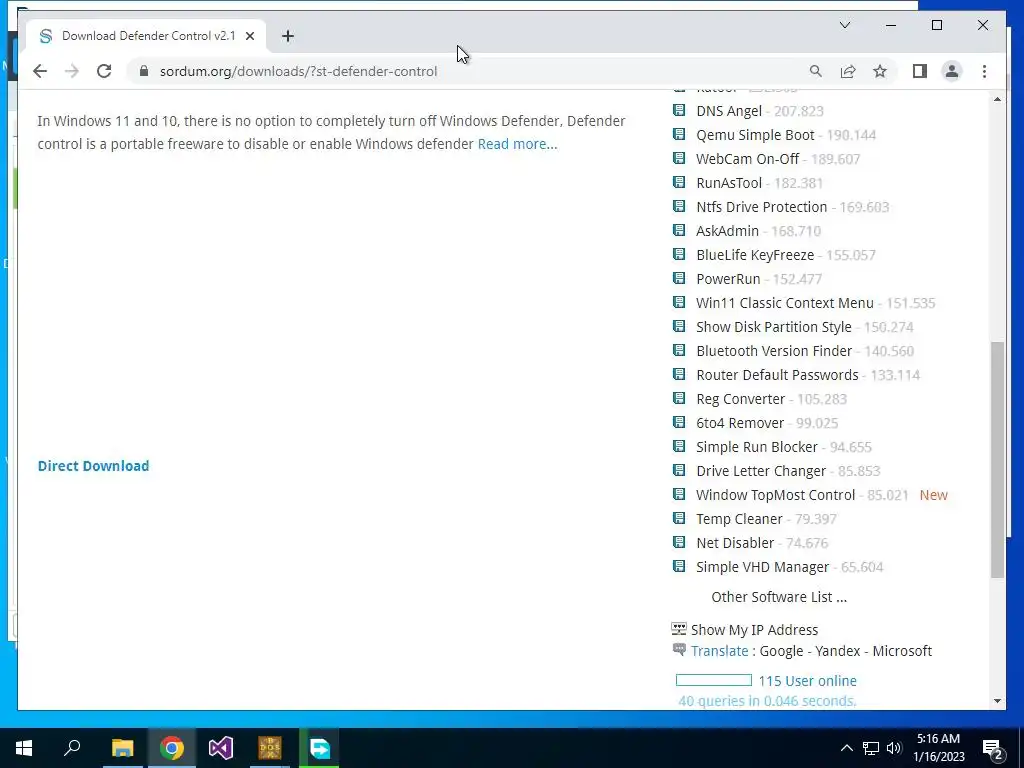Image resolution: width=1024 pixels, height=768 pixels.
Task: Show hidden system tray icons
Action: click(846, 748)
